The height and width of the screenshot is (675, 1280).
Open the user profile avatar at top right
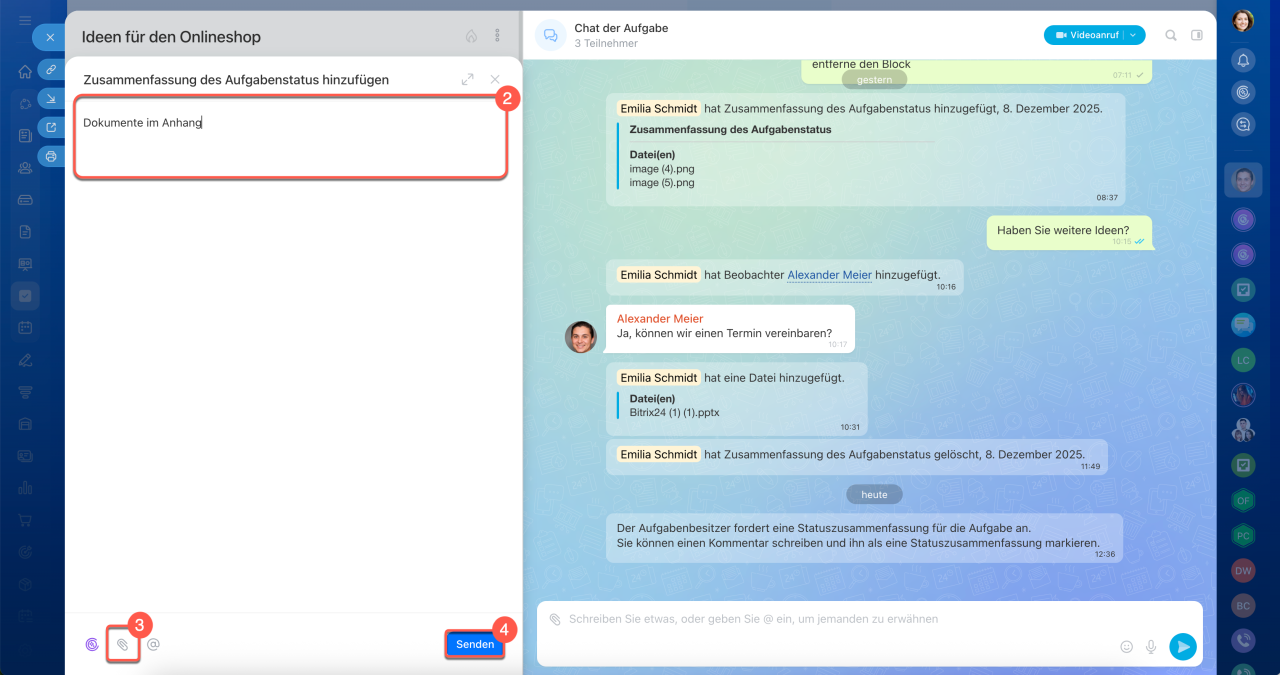[1243, 21]
